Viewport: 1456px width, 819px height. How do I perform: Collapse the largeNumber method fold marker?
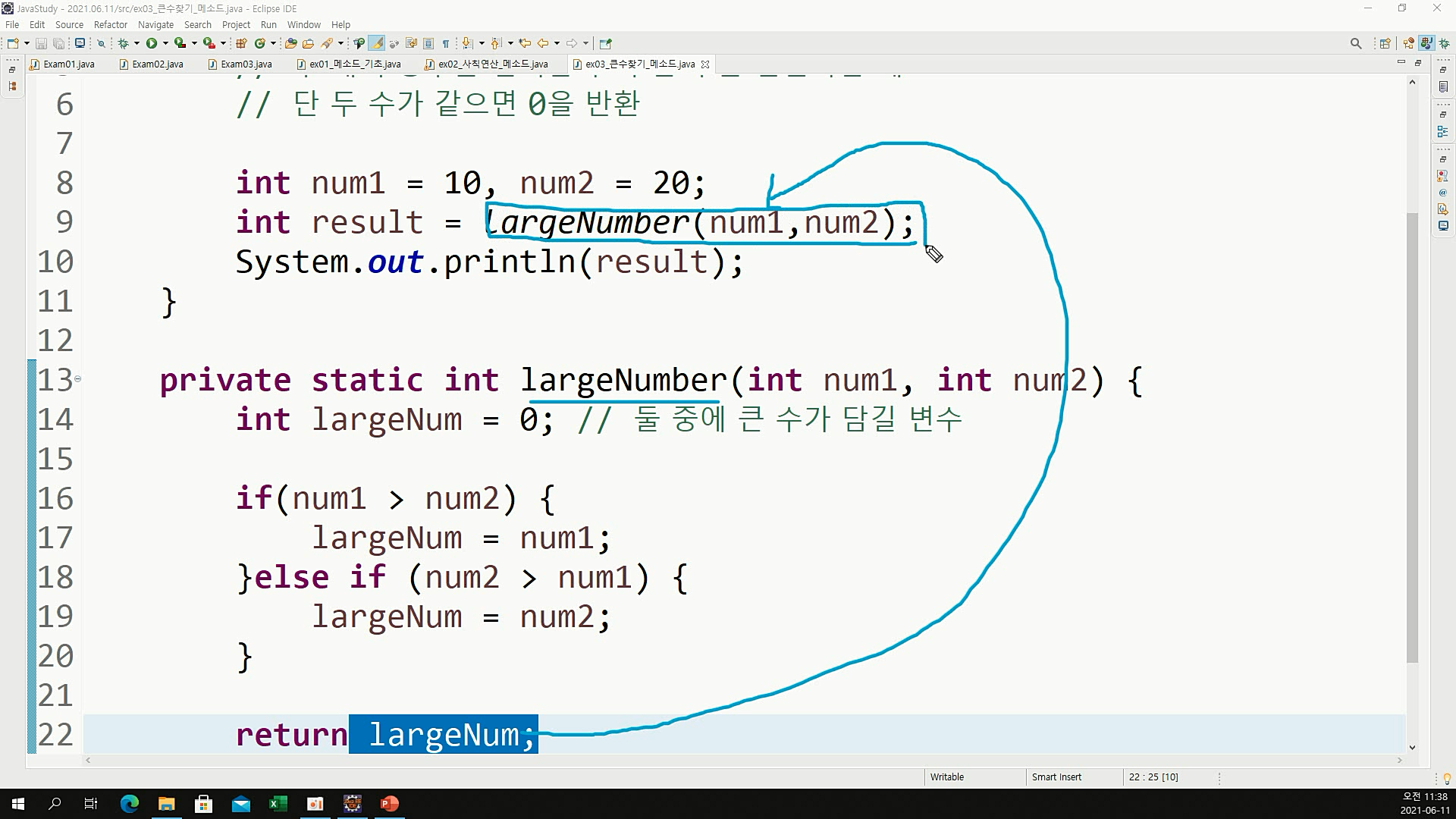[x=77, y=379]
